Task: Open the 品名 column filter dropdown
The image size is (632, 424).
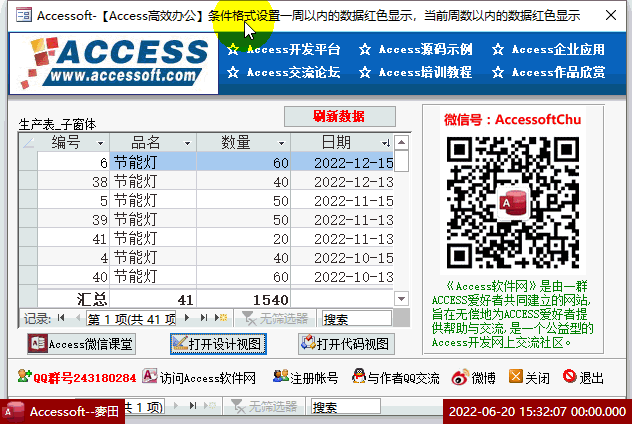Action: click(x=187, y=143)
